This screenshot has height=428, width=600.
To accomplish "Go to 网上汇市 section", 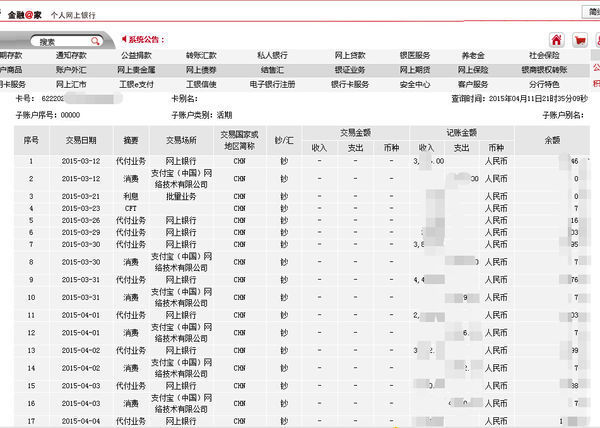I will coord(71,85).
